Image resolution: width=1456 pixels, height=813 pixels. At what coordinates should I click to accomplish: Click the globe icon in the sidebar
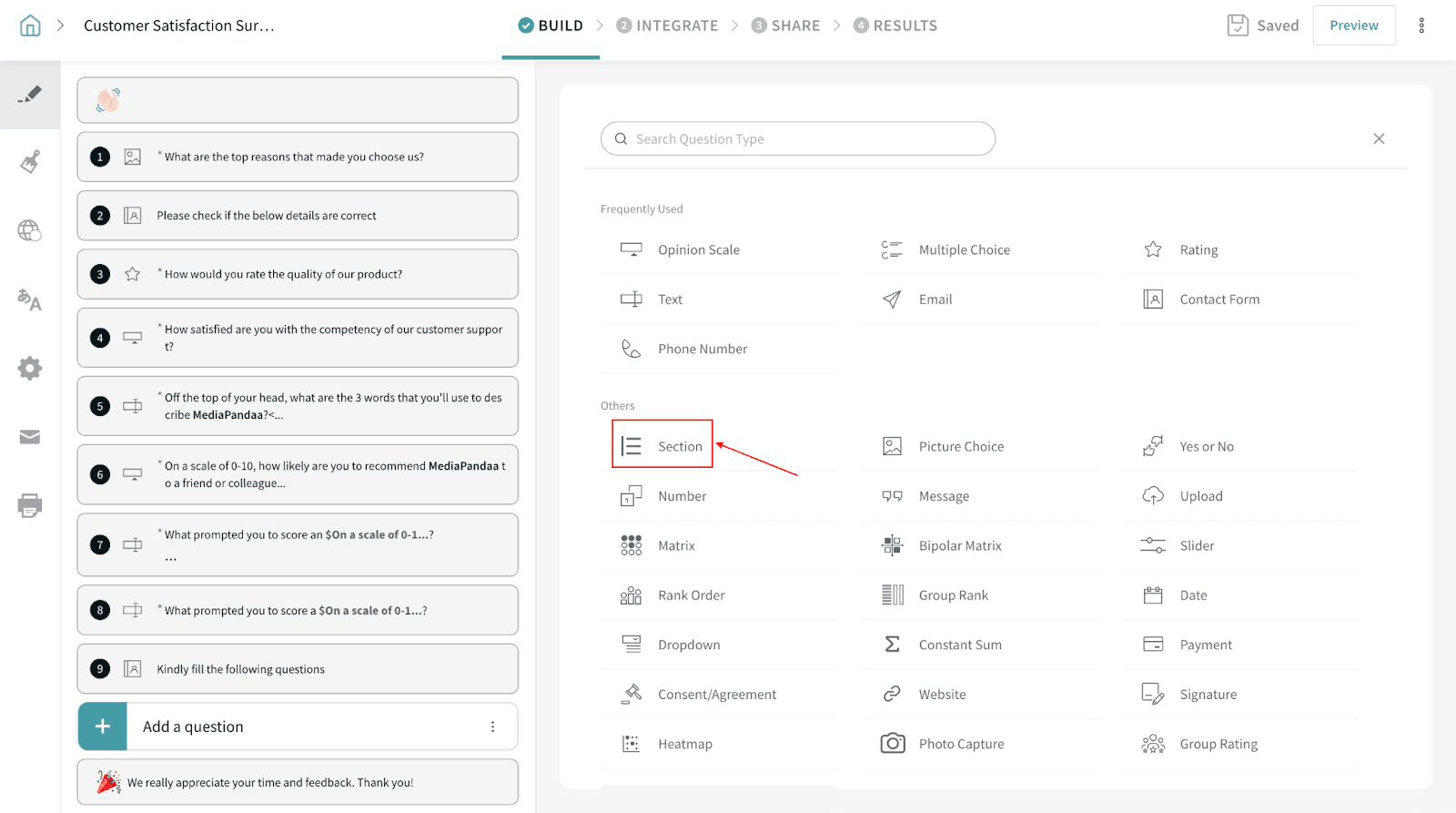[30, 231]
